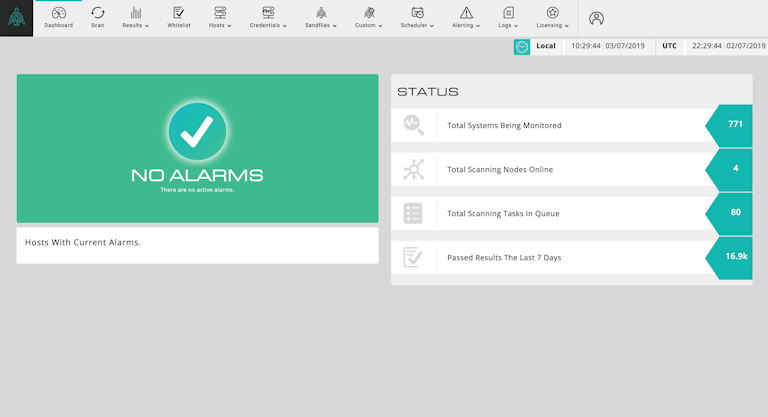Screen dimensions: 768x417
Task: Click the STATUS panel title
Action: point(428,92)
